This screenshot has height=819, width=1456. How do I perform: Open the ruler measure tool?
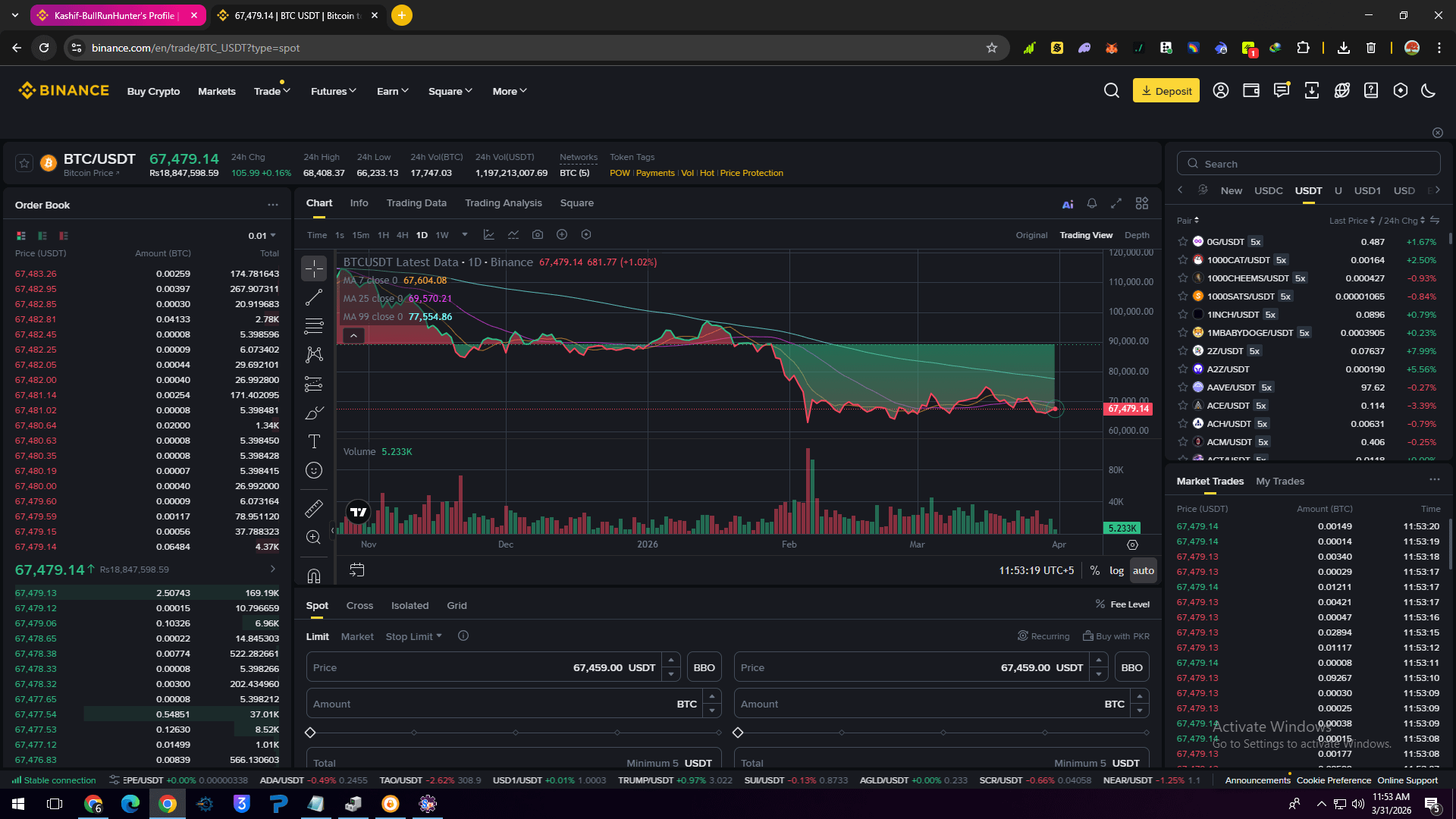point(314,508)
